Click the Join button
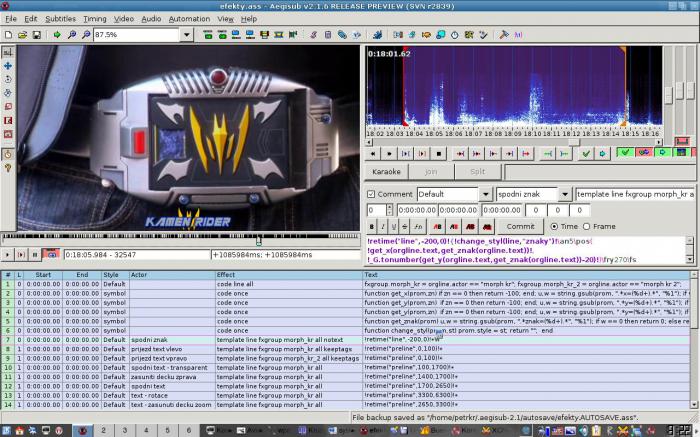Image resolution: width=700 pixels, height=437 pixels. tap(431, 172)
